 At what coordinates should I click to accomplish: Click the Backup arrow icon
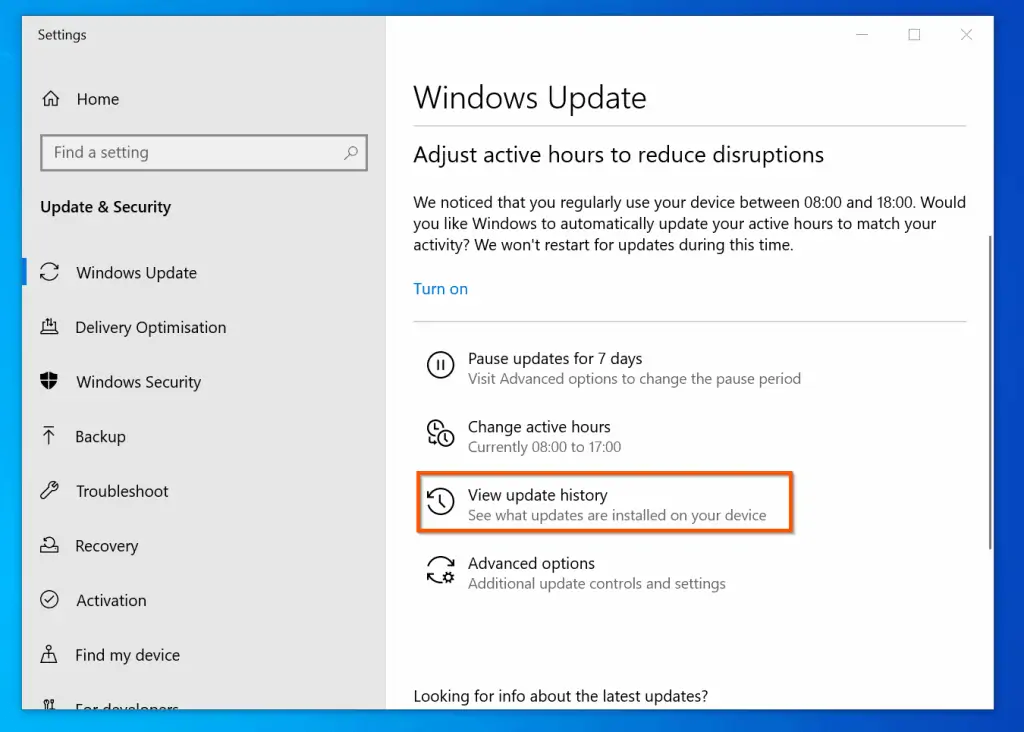[x=49, y=436]
